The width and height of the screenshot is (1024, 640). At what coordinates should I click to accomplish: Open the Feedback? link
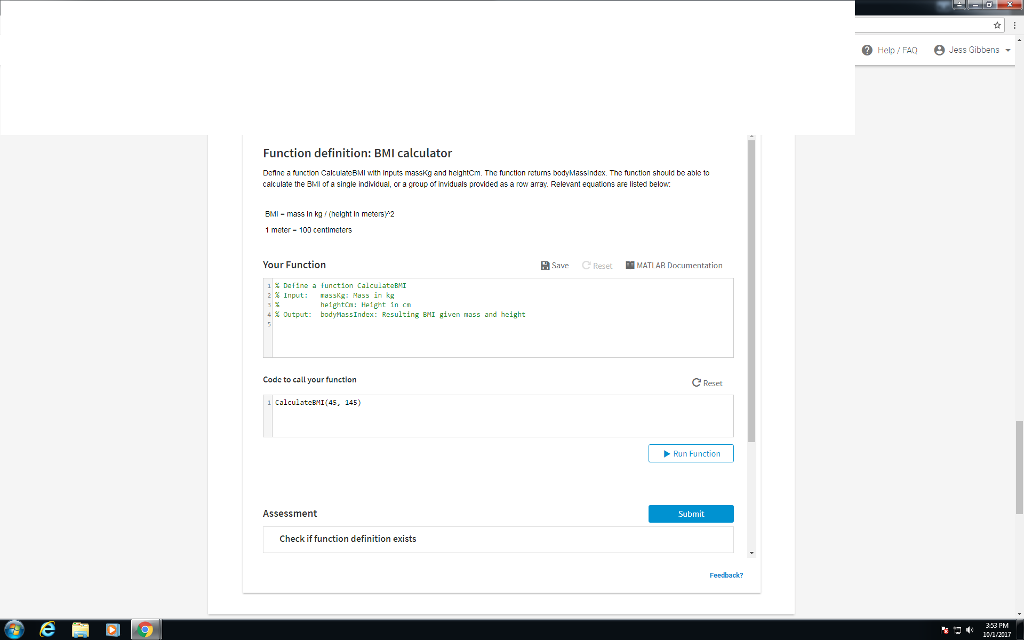726,575
